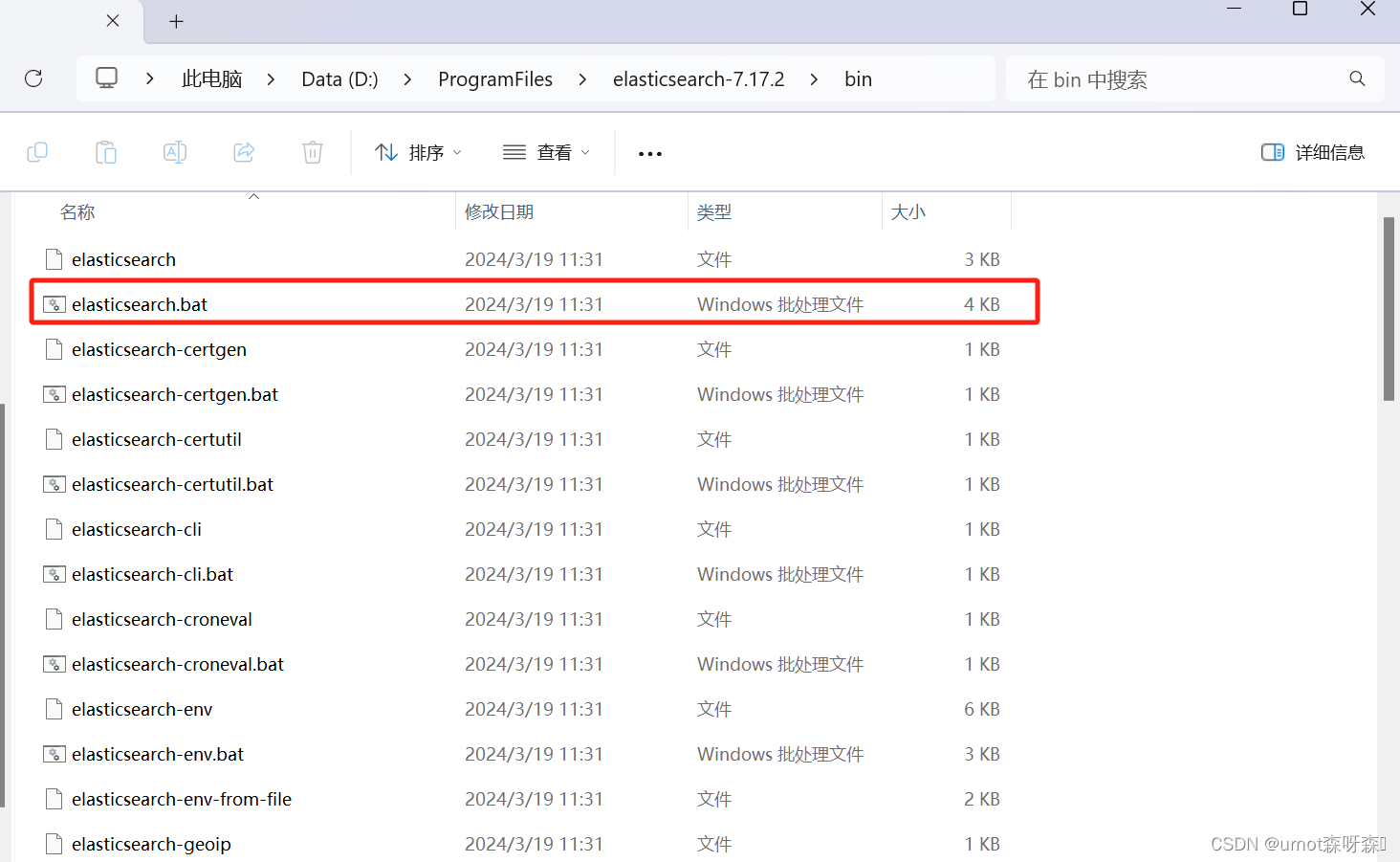1400x862 pixels.
Task: Open the 查看 view dropdown
Action: point(547,152)
